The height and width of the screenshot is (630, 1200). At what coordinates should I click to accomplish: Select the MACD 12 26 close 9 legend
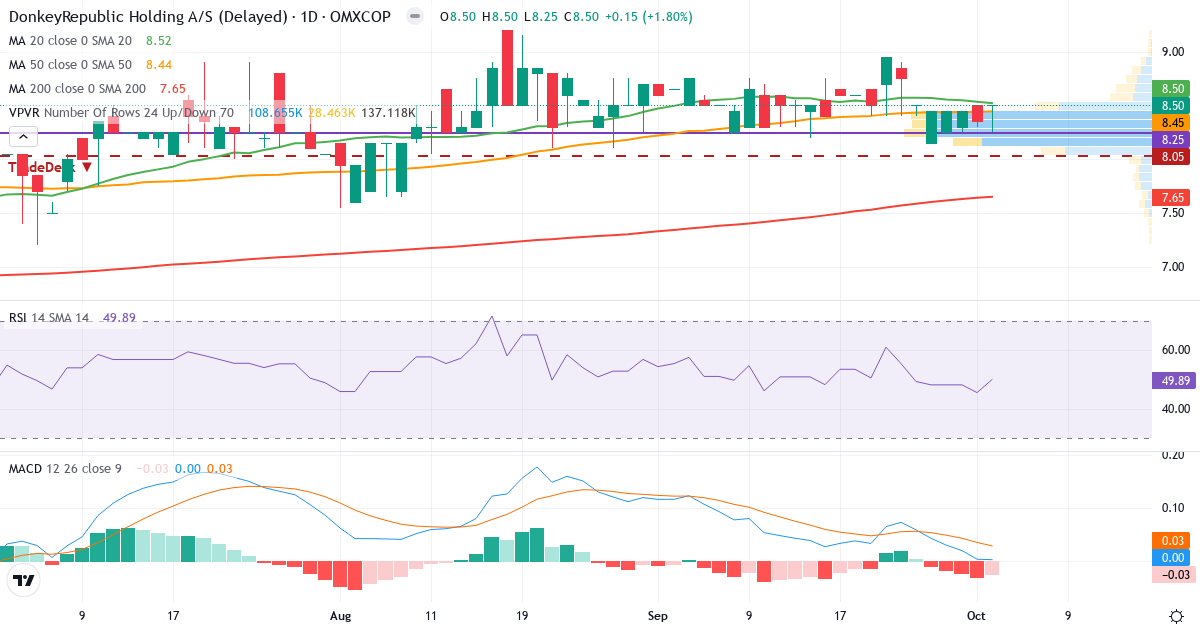click(65, 468)
